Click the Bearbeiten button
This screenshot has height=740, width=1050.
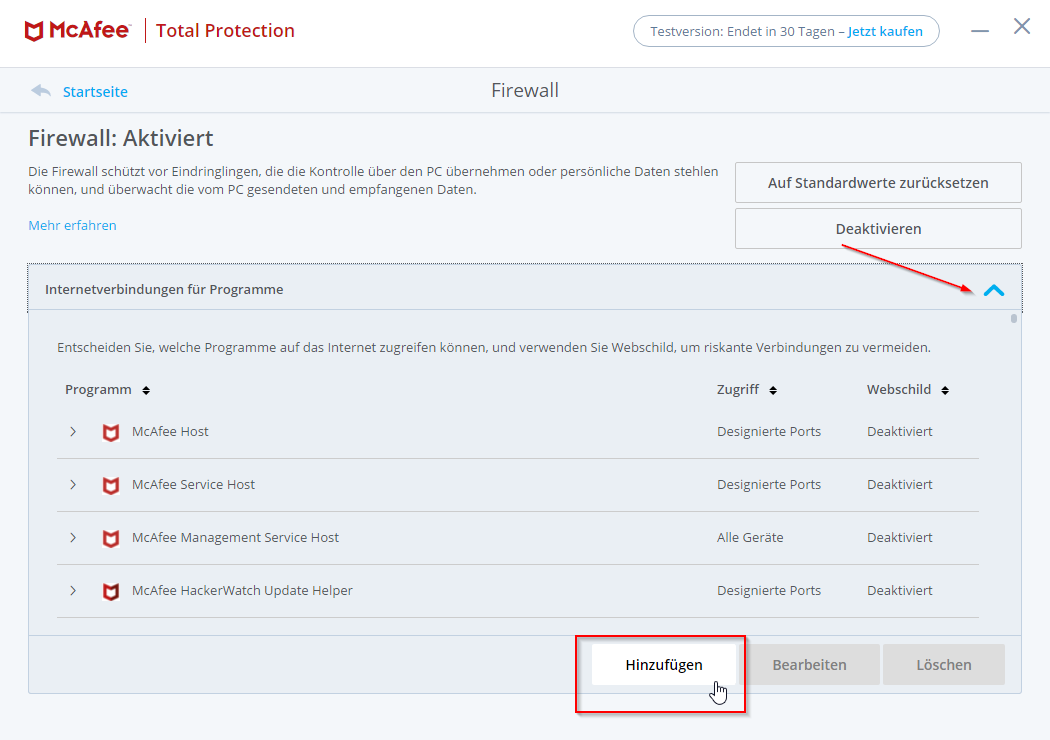(x=809, y=664)
